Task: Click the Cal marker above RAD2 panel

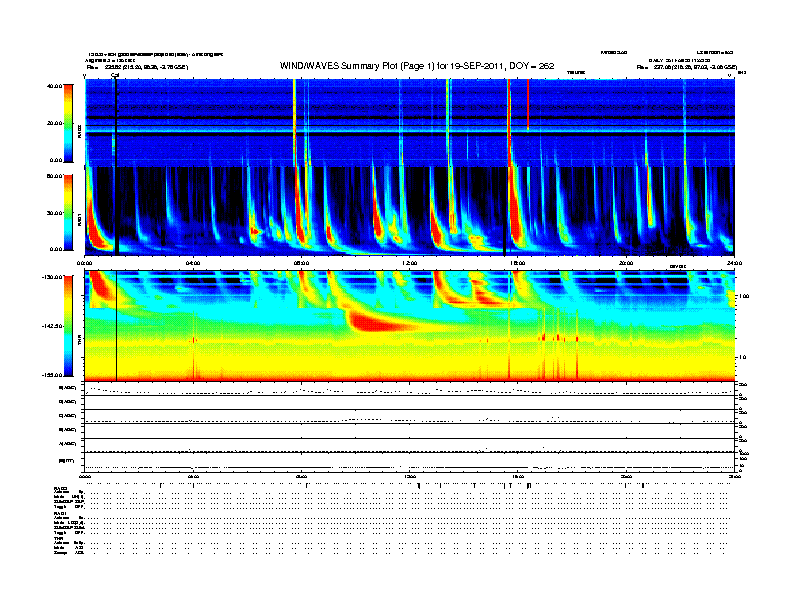Action: (115, 75)
